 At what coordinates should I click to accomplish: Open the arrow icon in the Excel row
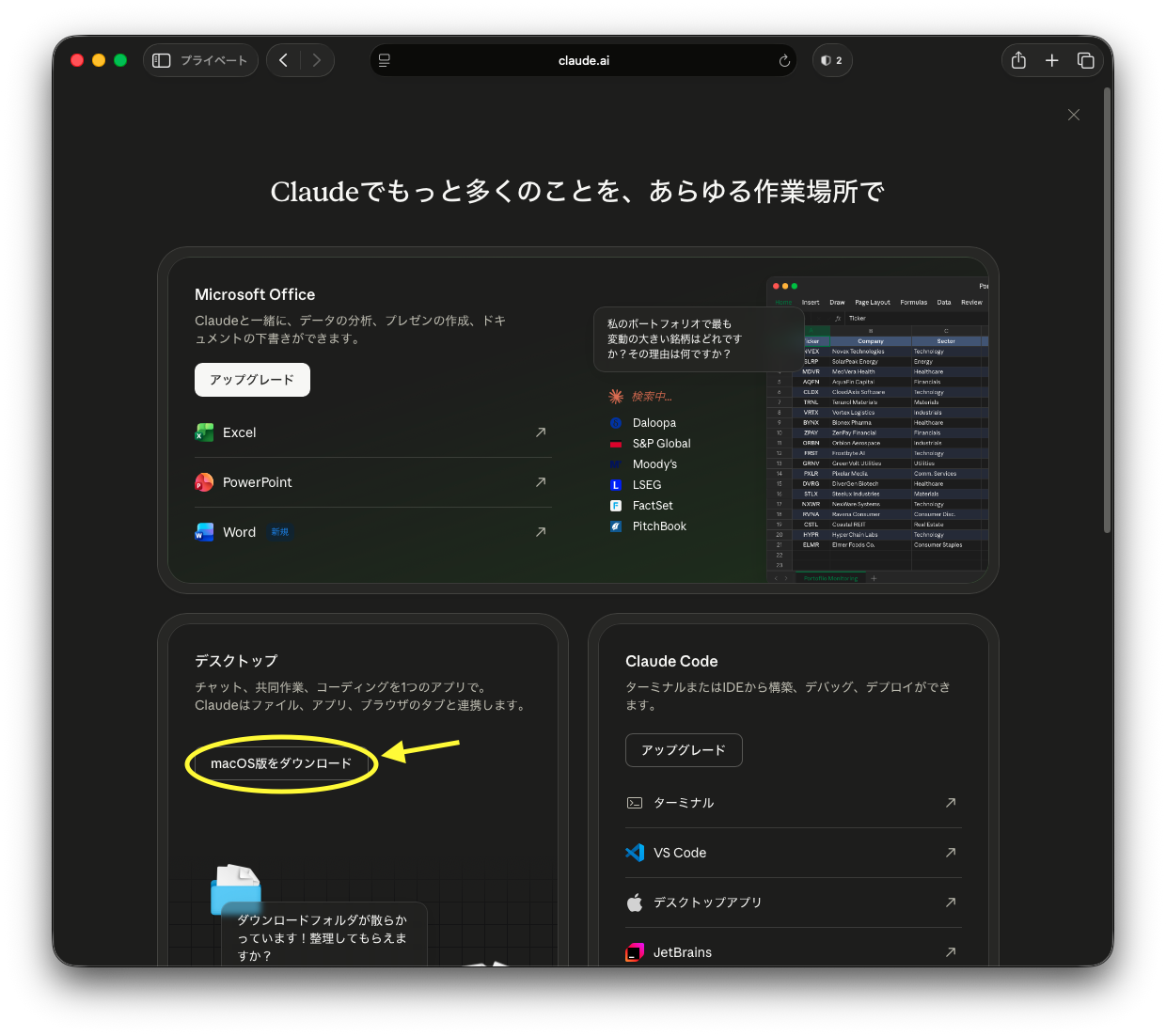click(x=541, y=432)
